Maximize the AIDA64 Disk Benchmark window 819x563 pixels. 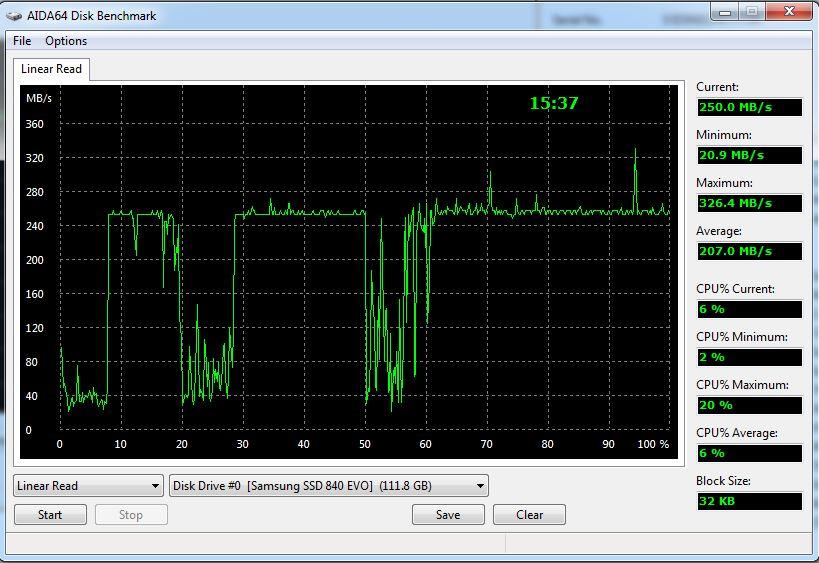(x=752, y=11)
